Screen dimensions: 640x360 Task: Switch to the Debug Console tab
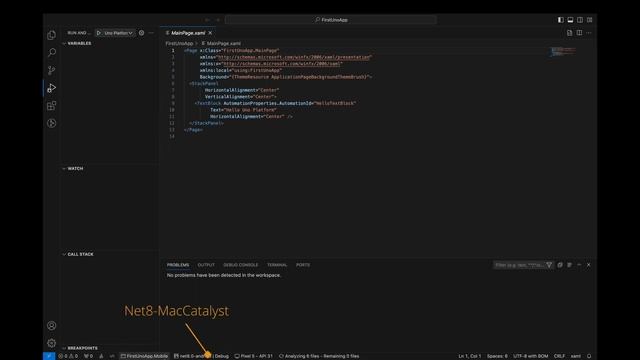[x=240, y=265]
